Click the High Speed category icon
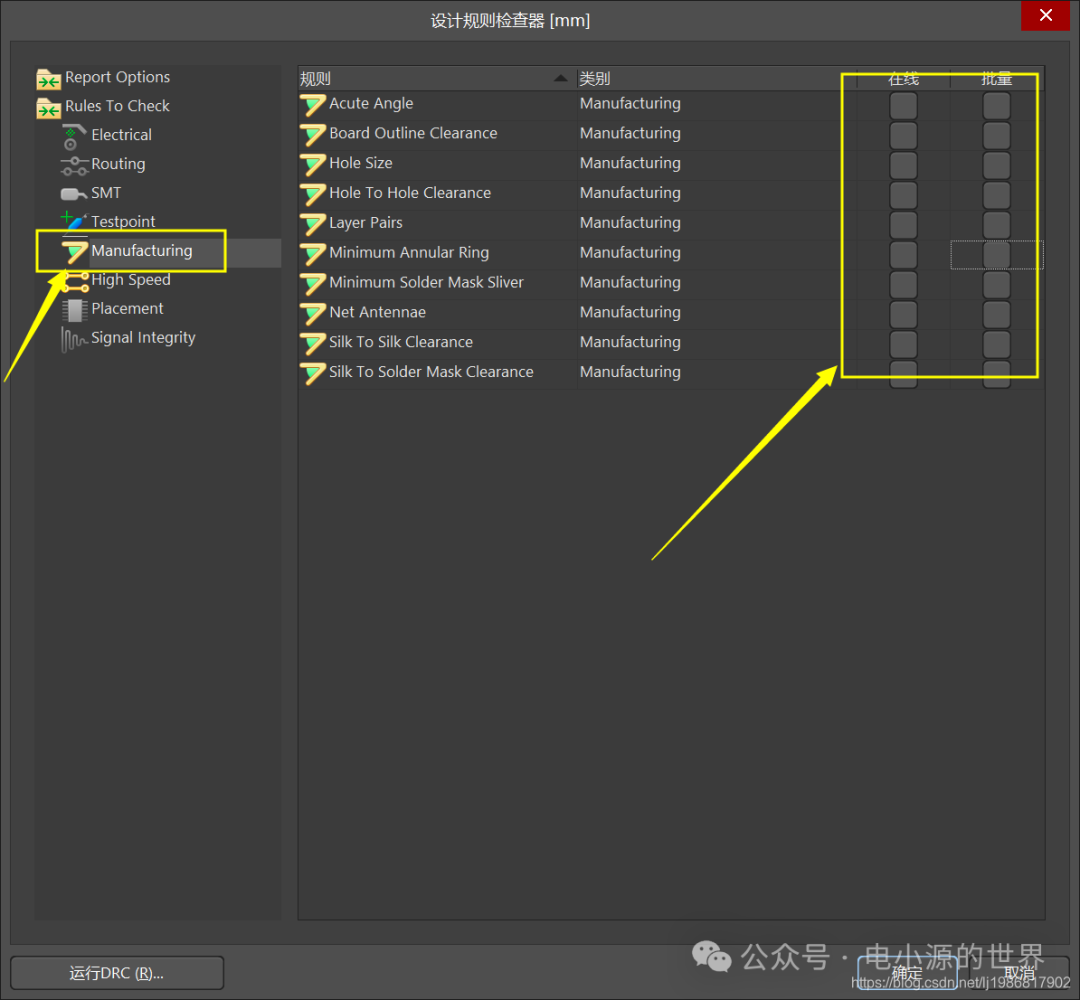 pyautogui.click(x=75, y=280)
